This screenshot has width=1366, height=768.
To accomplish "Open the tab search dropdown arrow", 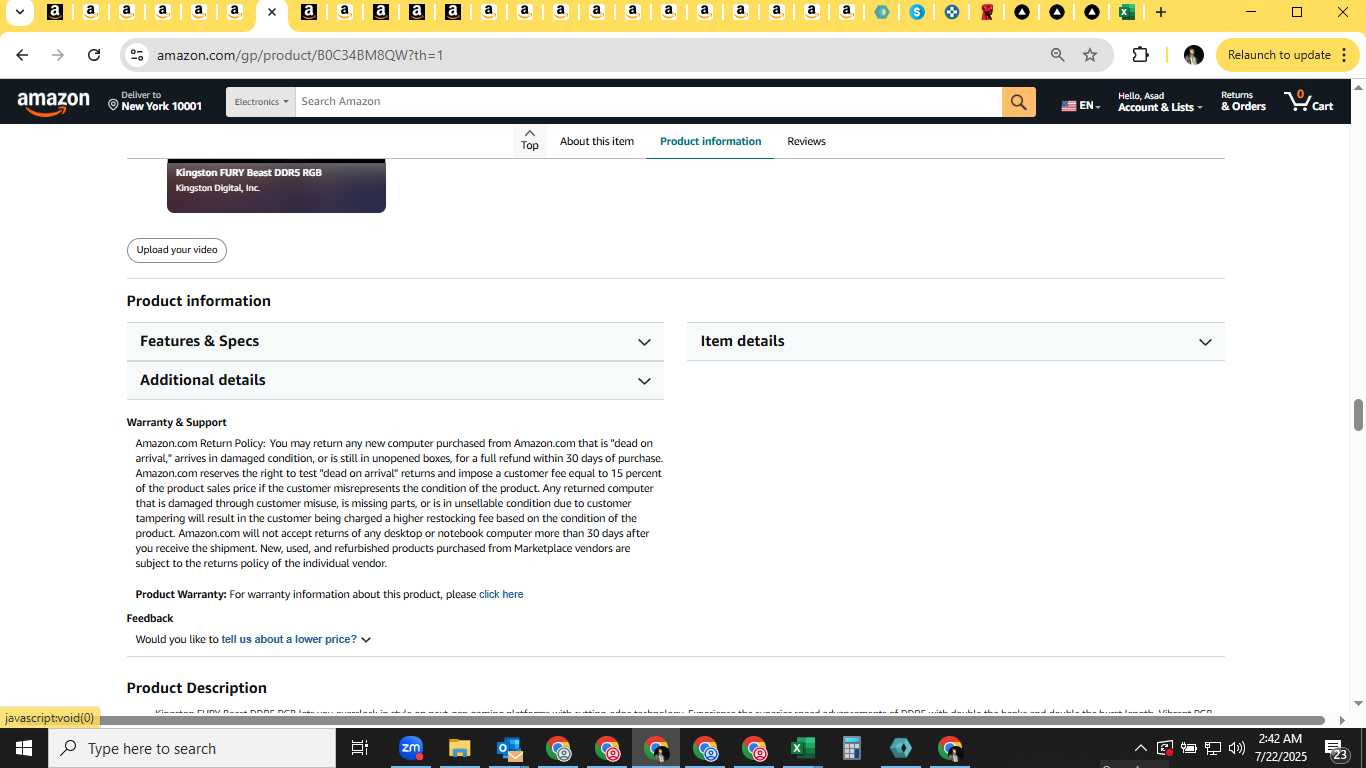I will point(20,13).
